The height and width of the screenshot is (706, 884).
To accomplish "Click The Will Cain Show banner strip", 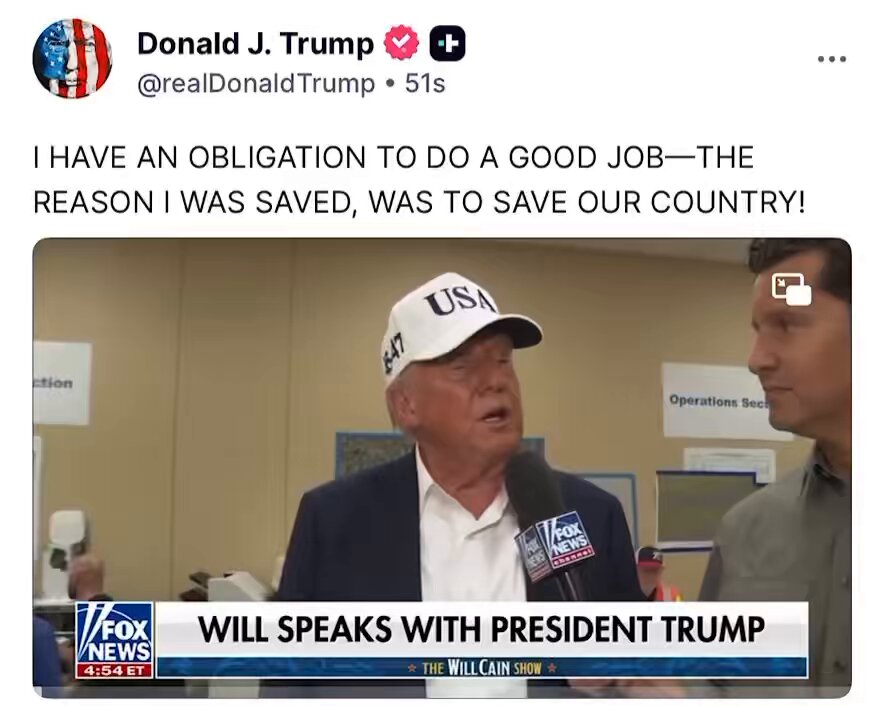I will pyautogui.click(x=481, y=668).
